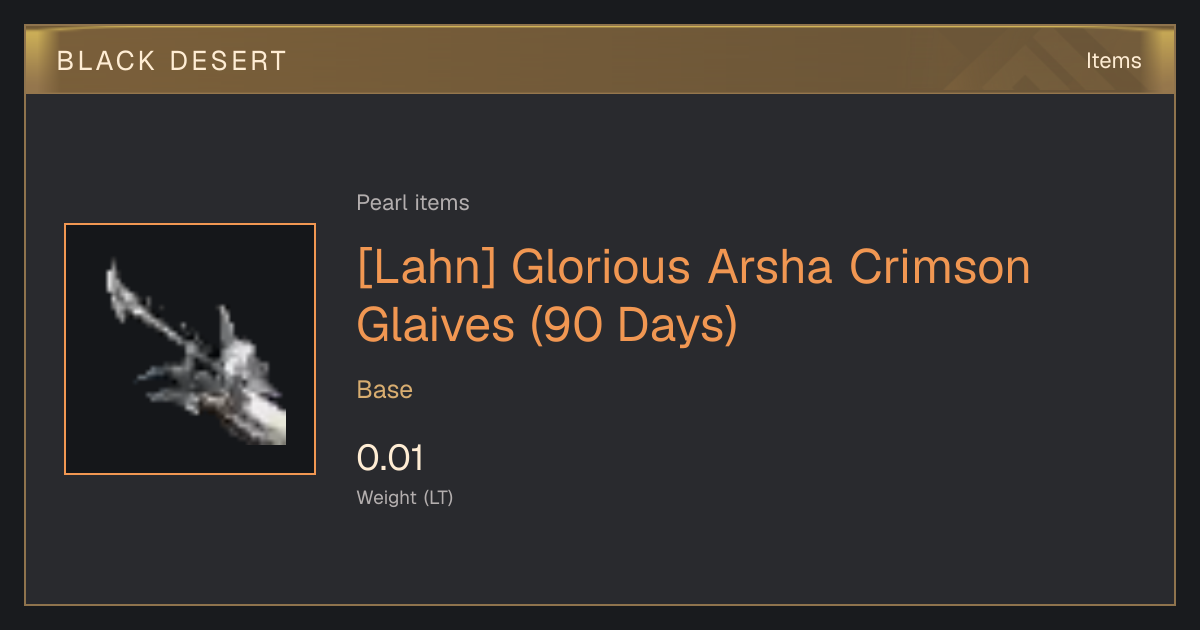The height and width of the screenshot is (630, 1200).
Task: Click the word Glaives in the title
Action: coord(435,325)
